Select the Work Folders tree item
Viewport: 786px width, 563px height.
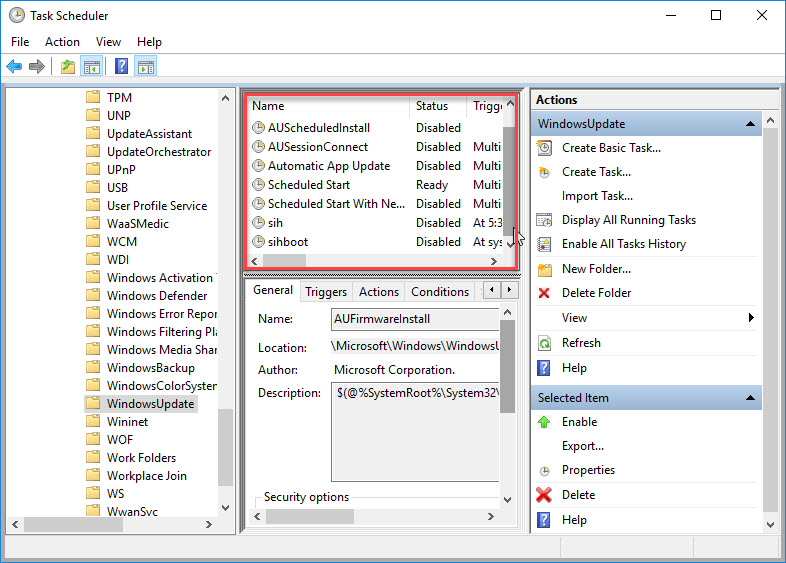click(141, 458)
